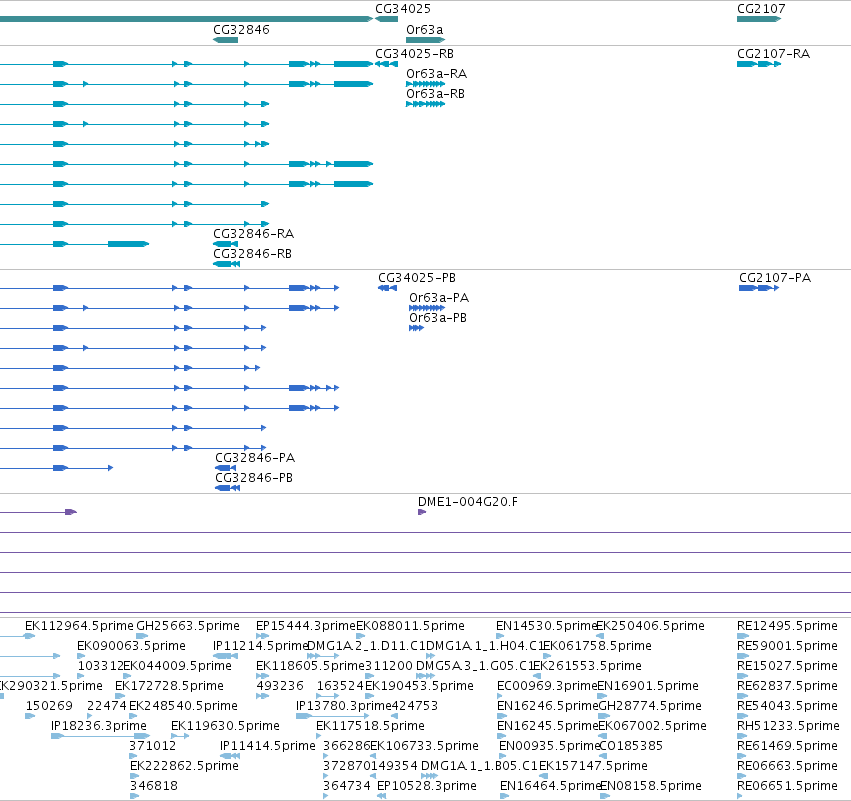
Task: Click the CG32846-PA CDS label
Action: pyautogui.click(x=255, y=458)
